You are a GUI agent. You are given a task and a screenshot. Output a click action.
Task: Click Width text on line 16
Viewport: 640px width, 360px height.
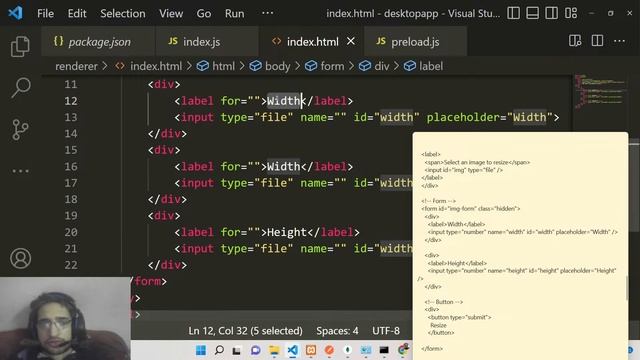click(283, 167)
